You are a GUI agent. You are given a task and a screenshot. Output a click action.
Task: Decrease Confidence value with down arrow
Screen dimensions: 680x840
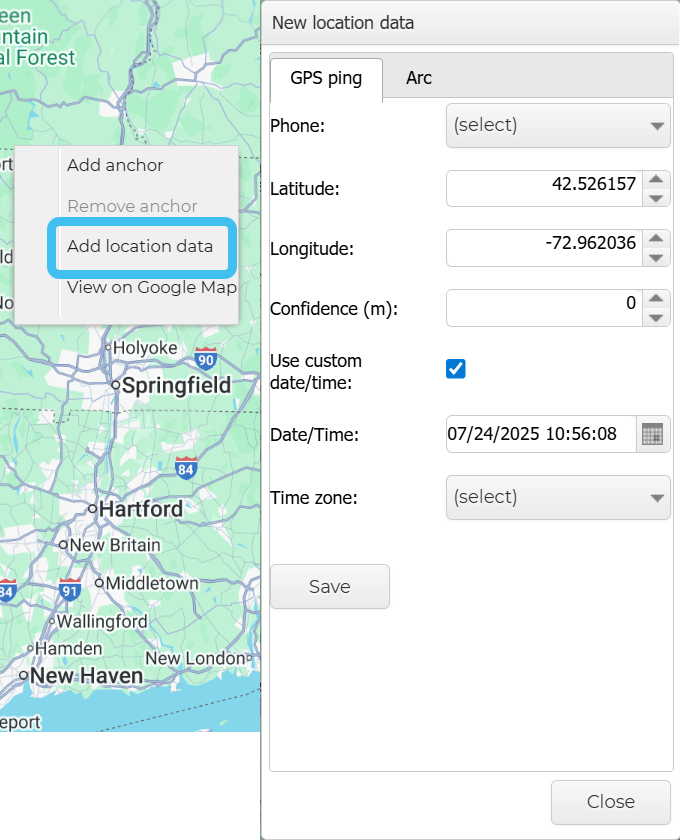coord(655,318)
